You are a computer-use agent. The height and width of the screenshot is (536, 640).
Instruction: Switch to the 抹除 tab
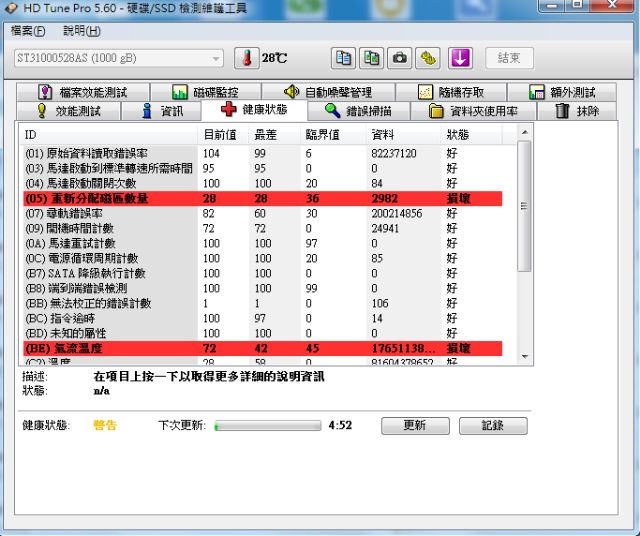click(578, 111)
